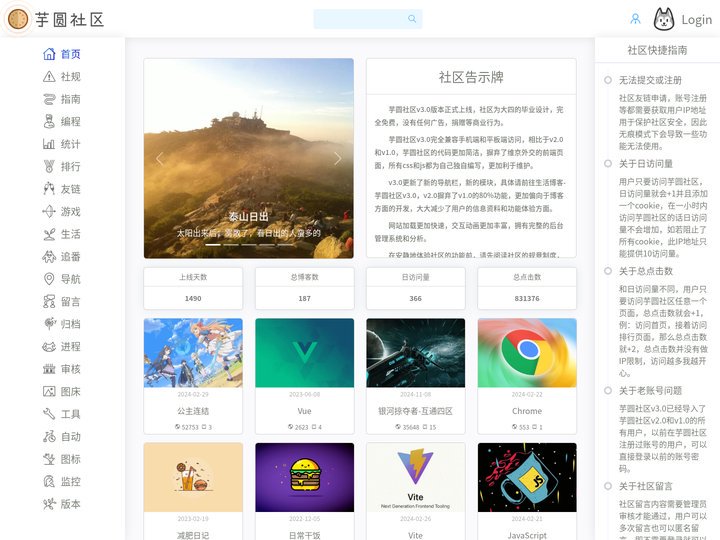Open the Vite logo thumbnail
Viewport: 720px width, 540px height.
click(x=416, y=477)
